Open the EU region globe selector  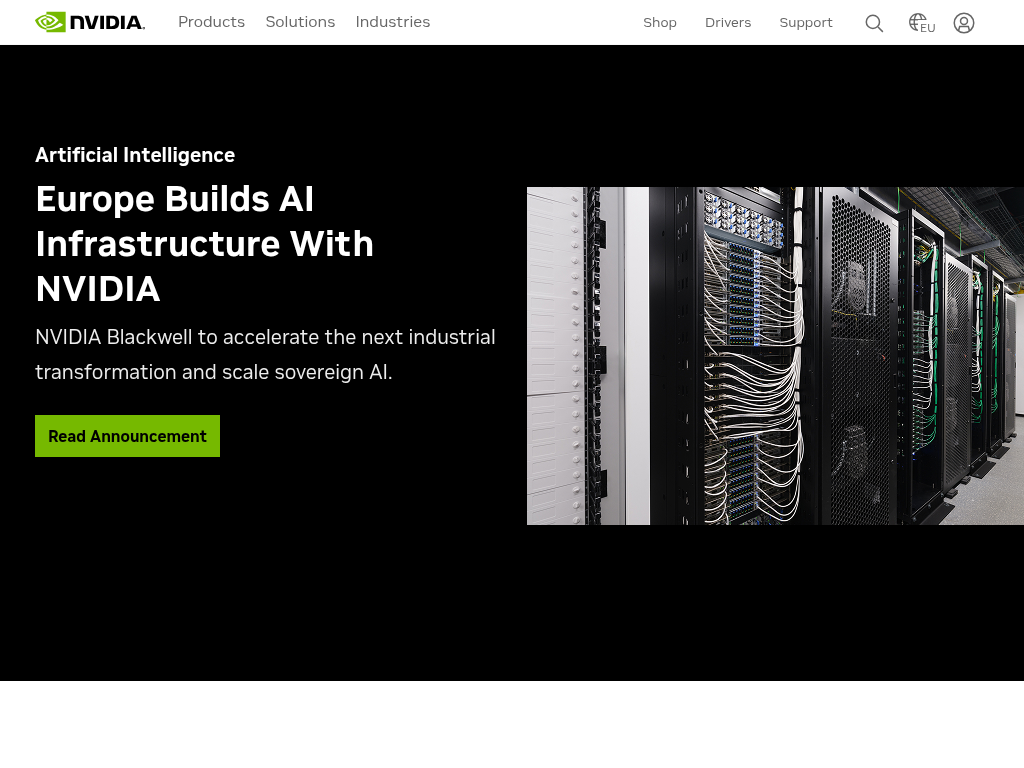tap(921, 24)
